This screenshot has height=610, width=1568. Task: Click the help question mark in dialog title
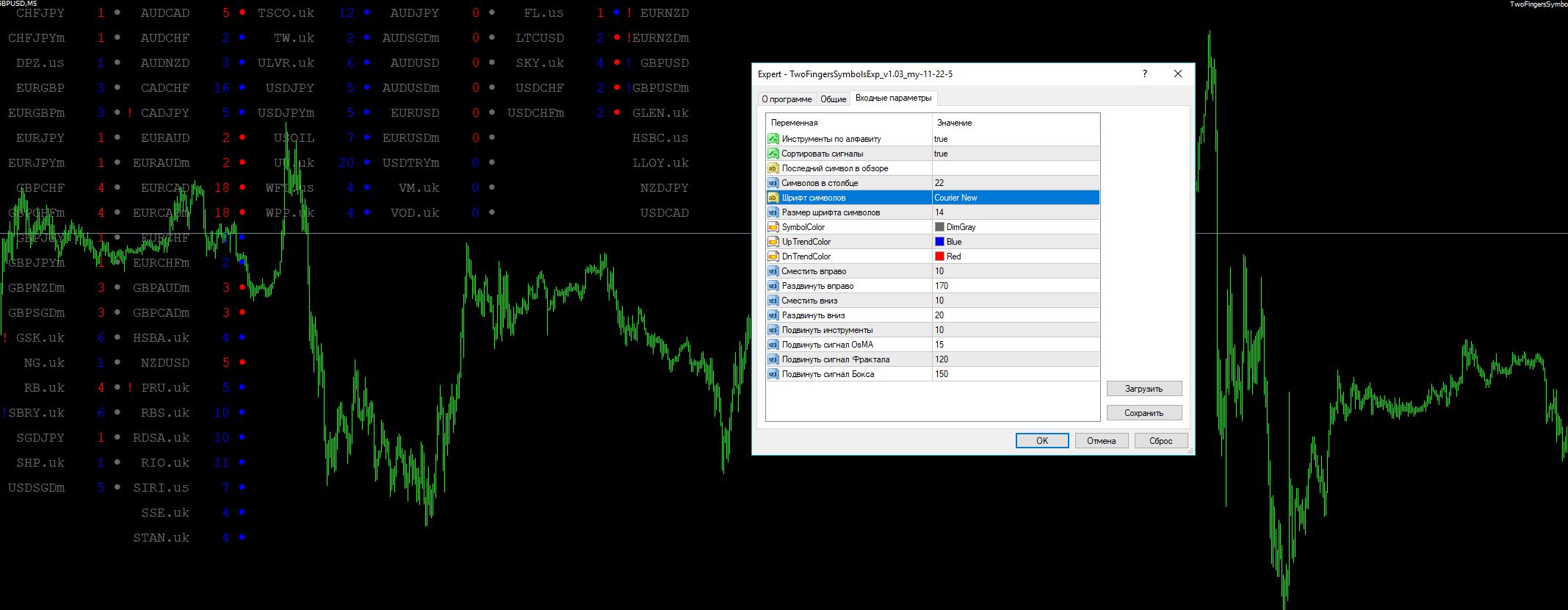(1145, 73)
